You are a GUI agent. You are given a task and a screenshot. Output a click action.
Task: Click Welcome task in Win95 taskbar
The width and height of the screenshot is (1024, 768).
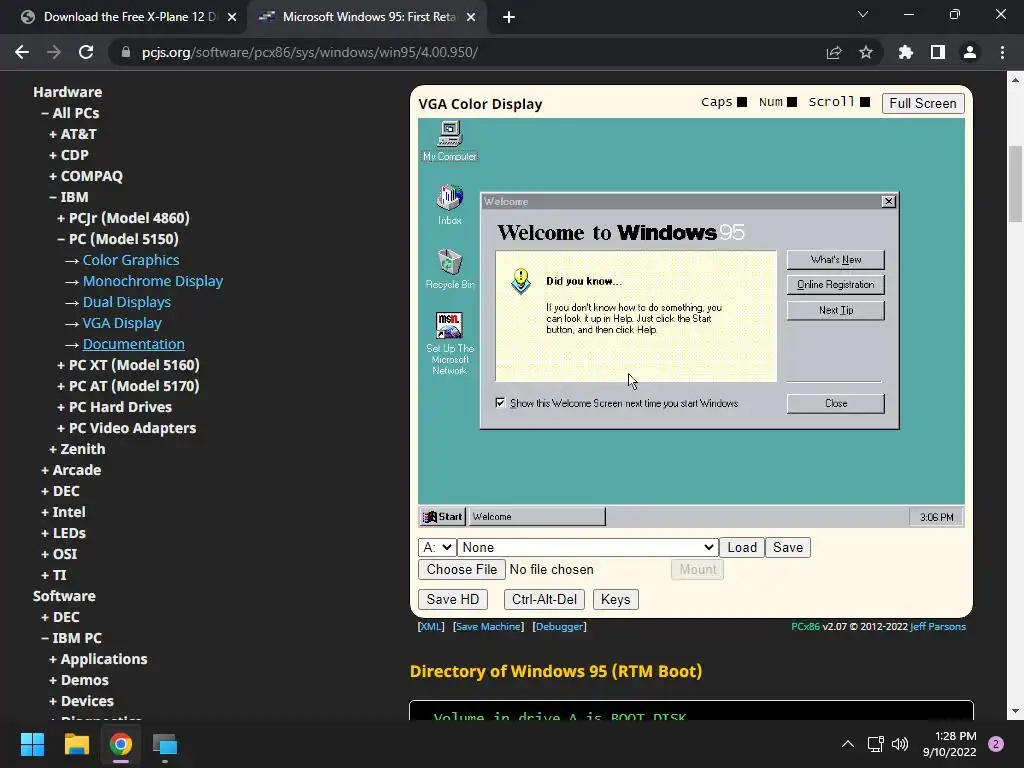pos(537,517)
